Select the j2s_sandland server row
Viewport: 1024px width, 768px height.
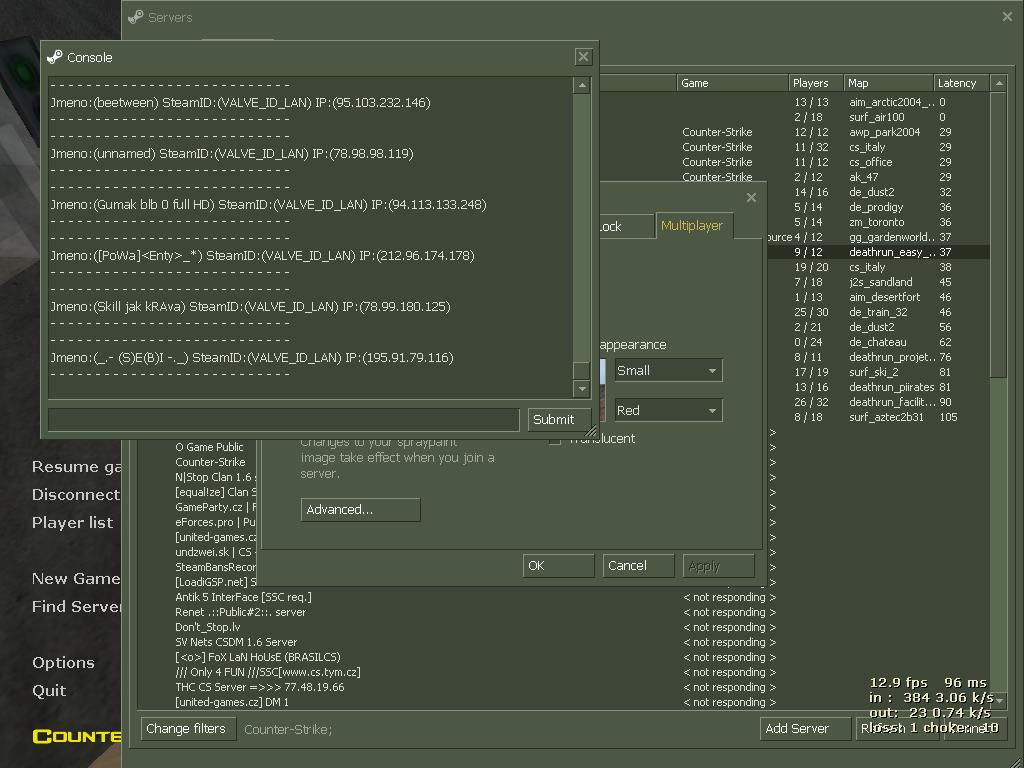pos(878,282)
